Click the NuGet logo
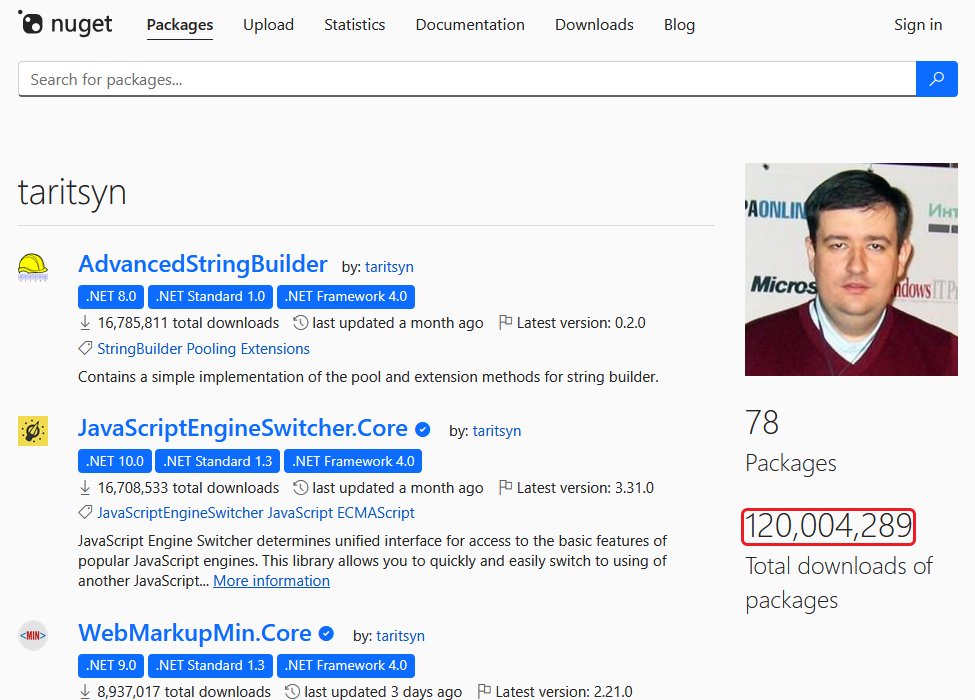 65,24
